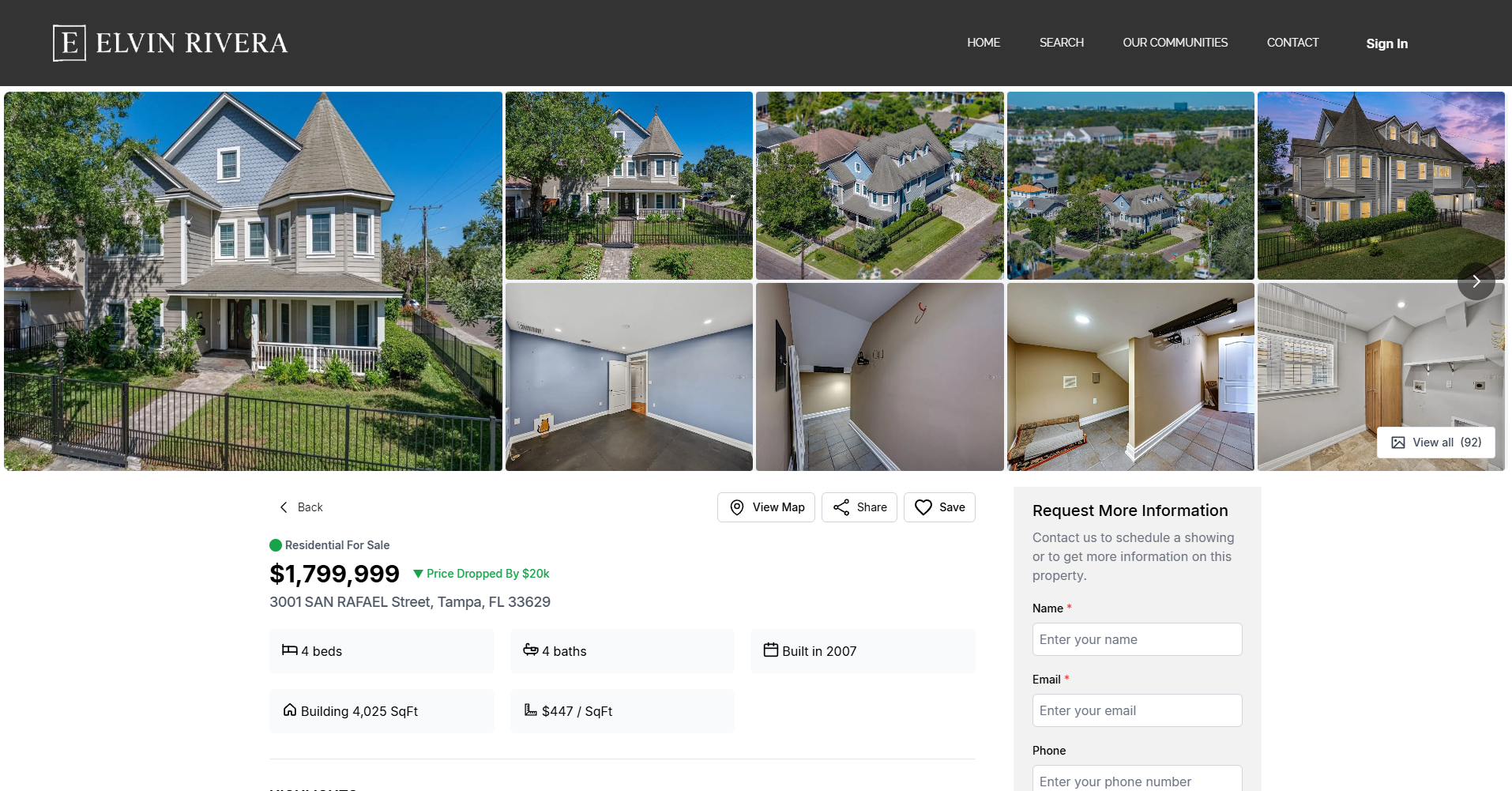The height and width of the screenshot is (791, 1512).
Task: Click the Save heart icon
Action: coord(924,507)
